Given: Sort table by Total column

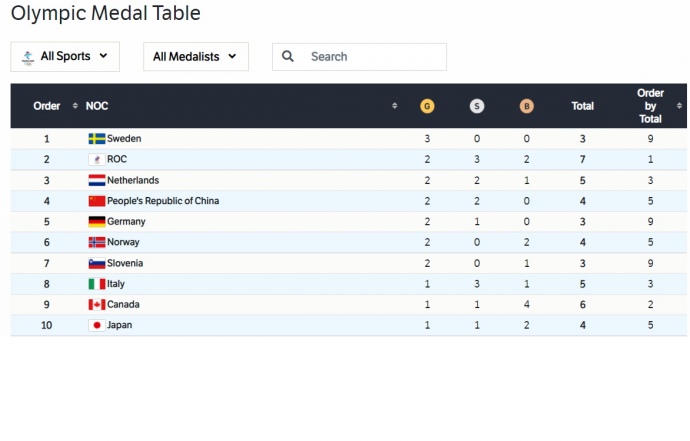Looking at the screenshot, I should pyautogui.click(x=582, y=106).
